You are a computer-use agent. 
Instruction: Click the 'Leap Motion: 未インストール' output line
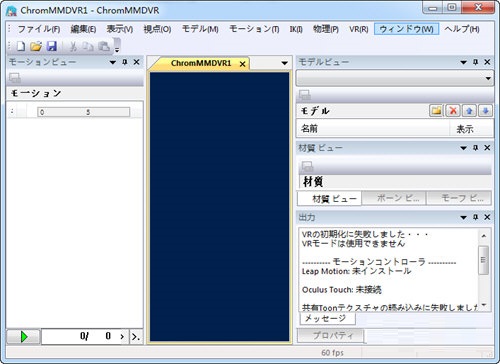pos(356,271)
